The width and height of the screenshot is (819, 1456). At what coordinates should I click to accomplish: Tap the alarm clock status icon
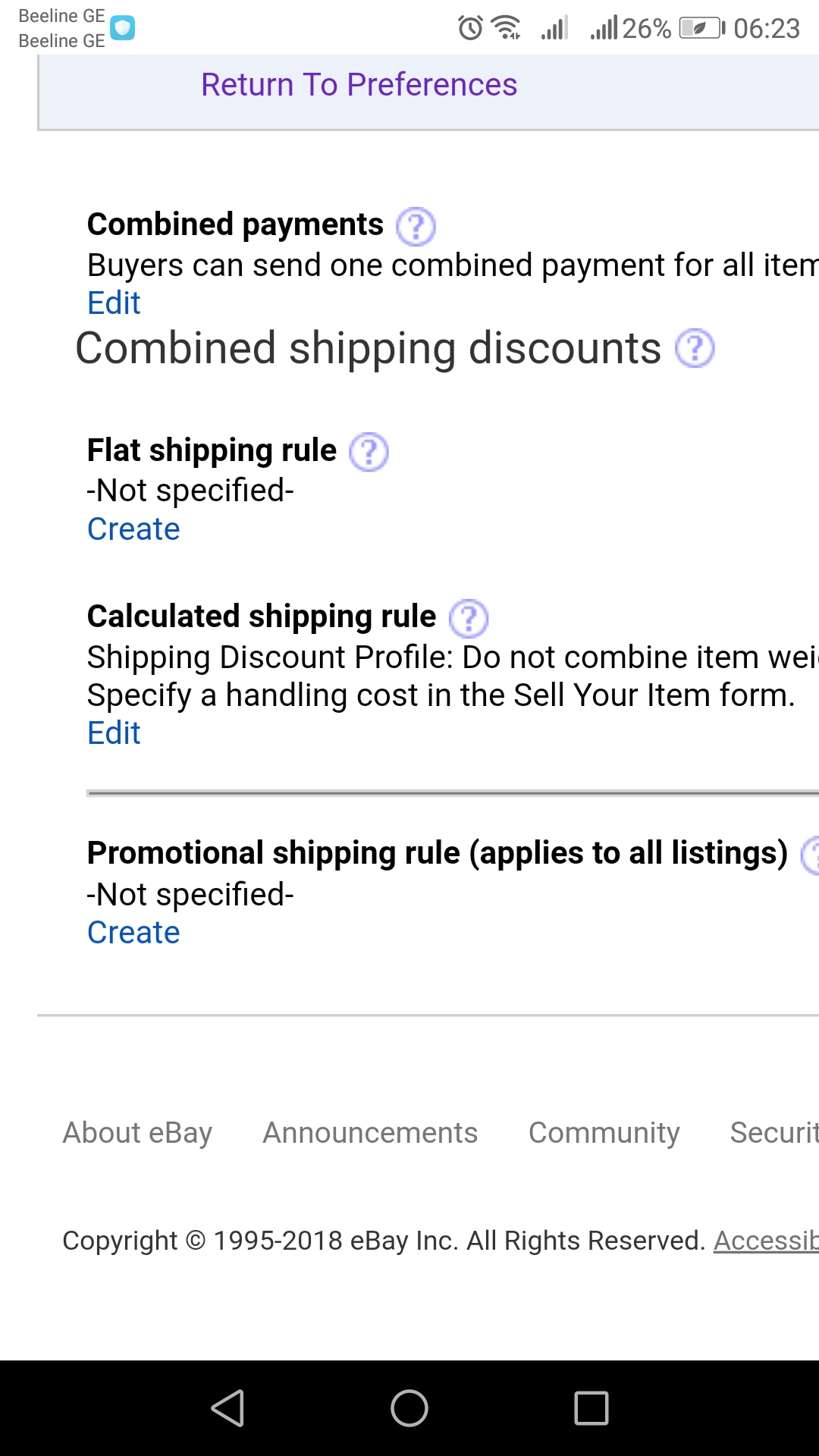(x=470, y=29)
